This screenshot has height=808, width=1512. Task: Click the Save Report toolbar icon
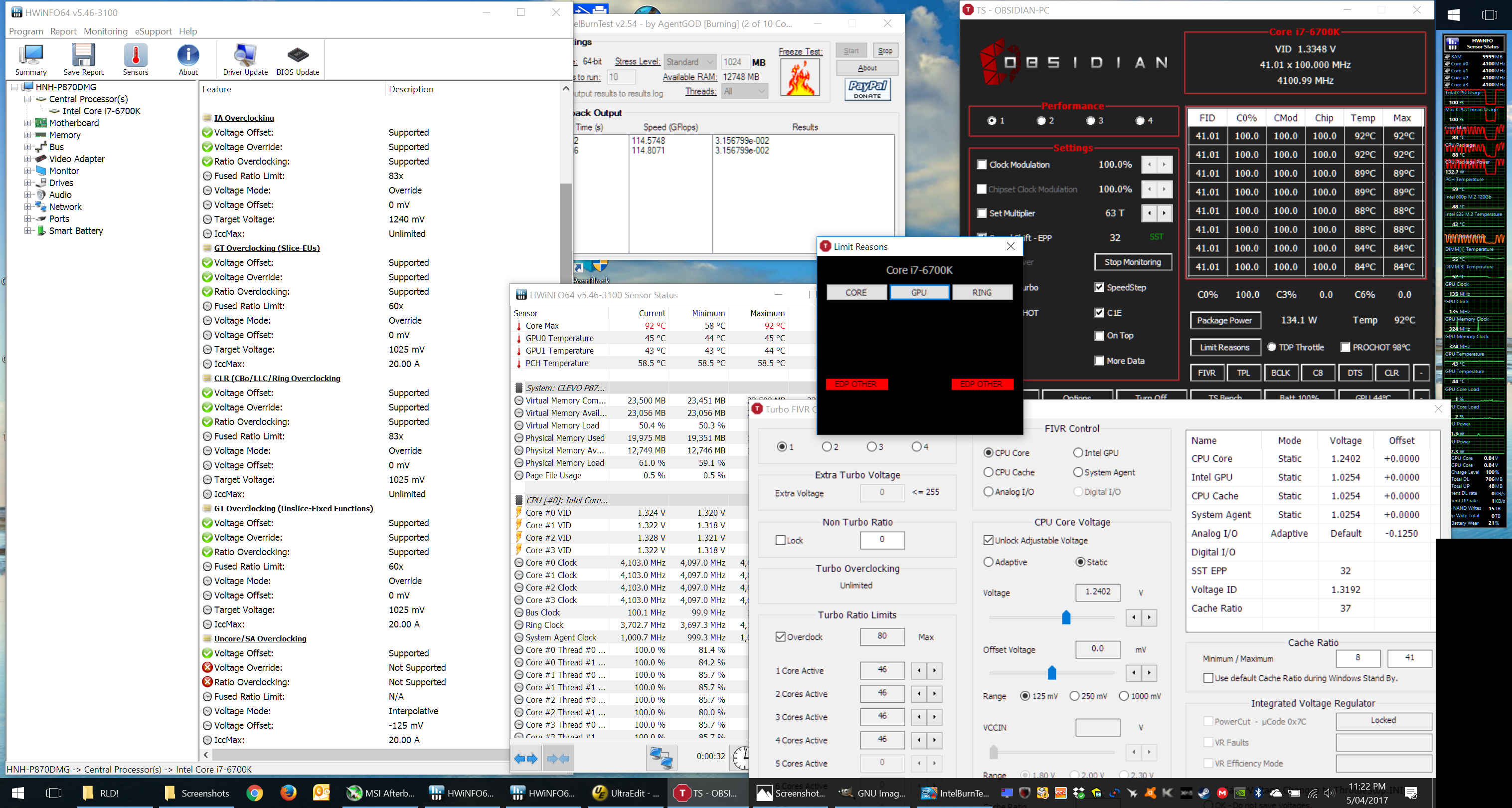[x=83, y=60]
